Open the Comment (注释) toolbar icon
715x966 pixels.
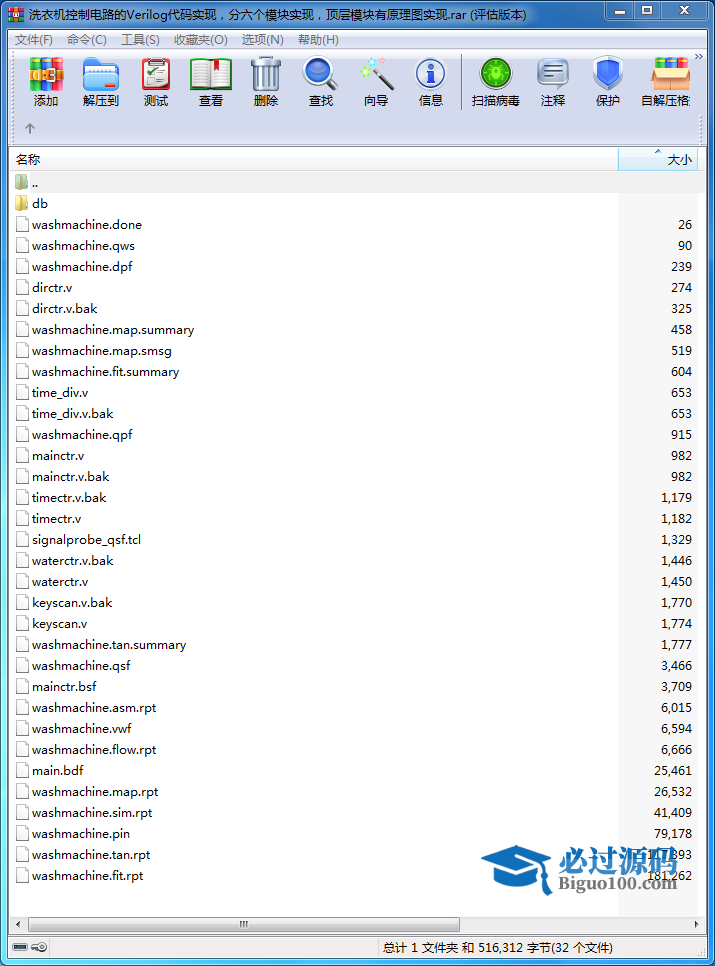pyautogui.click(x=553, y=81)
